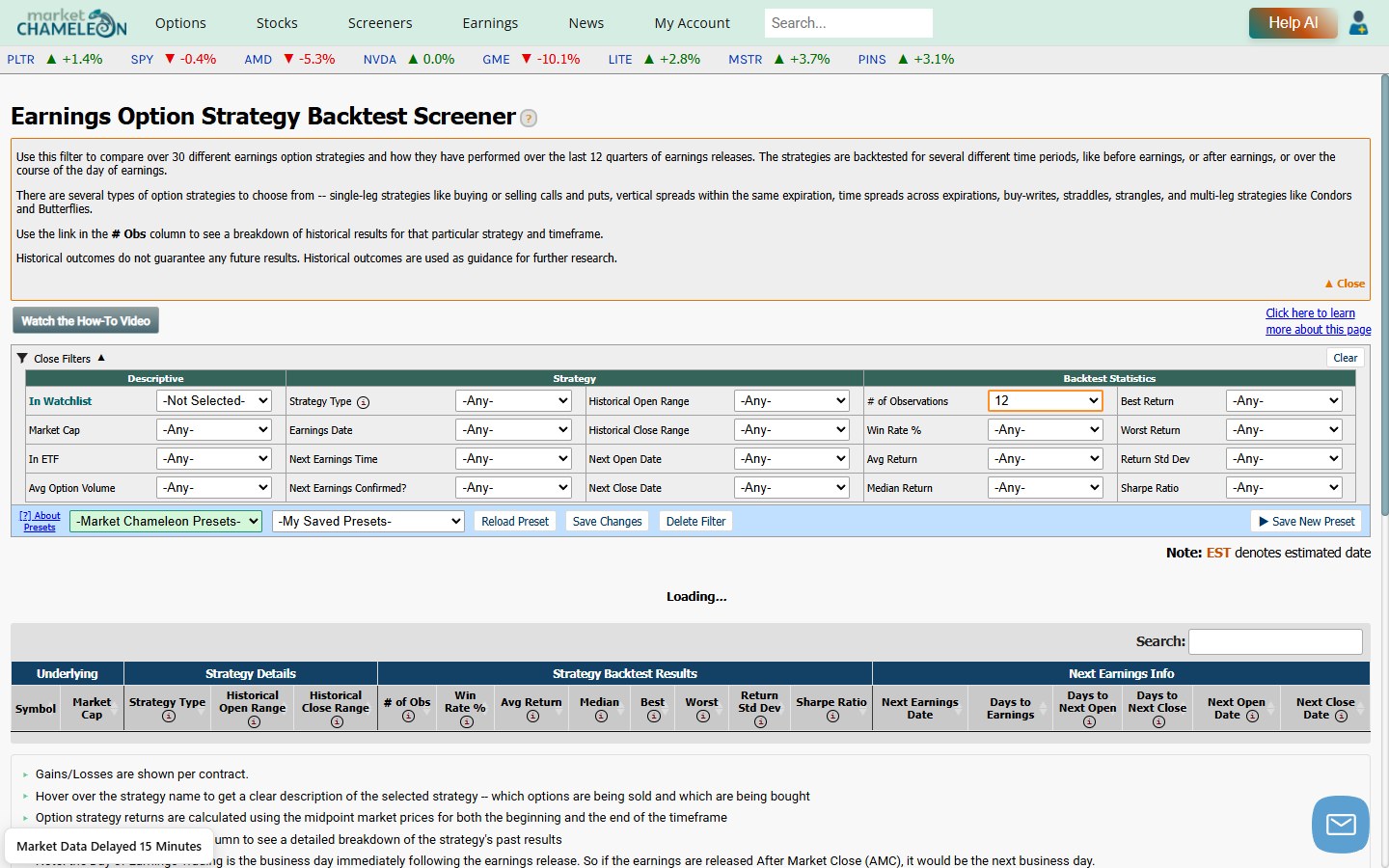Open the My Saved Presets dropdown

pos(368,522)
